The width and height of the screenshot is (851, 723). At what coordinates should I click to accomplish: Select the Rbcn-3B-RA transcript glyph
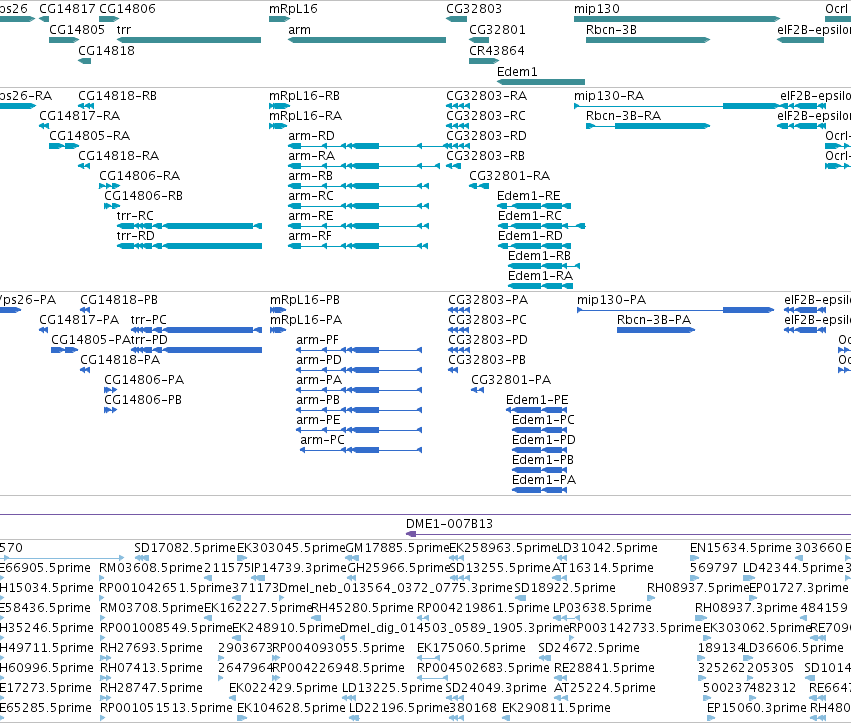648,126
